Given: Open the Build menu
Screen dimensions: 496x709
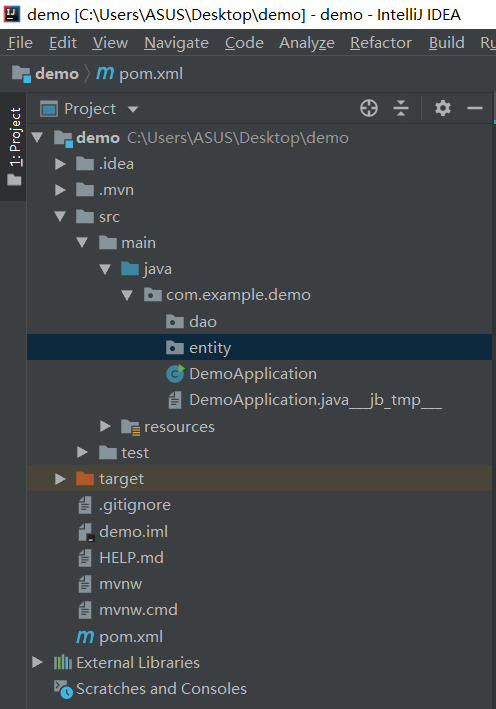Looking at the screenshot, I should click(x=447, y=43).
